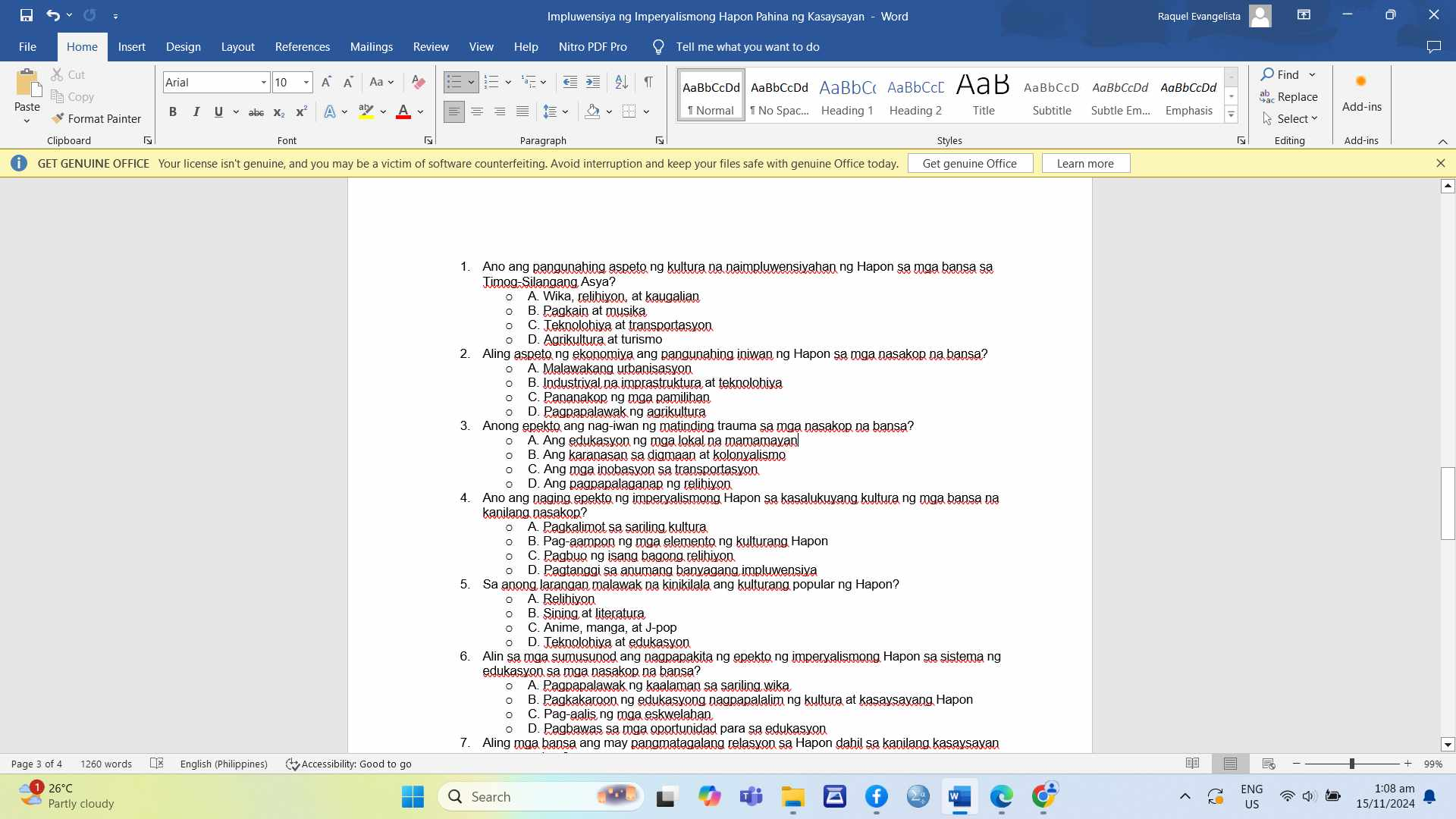The width and height of the screenshot is (1456, 819).
Task: Click the proofing errors status icon
Action: pyautogui.click(x=157, y=764)
